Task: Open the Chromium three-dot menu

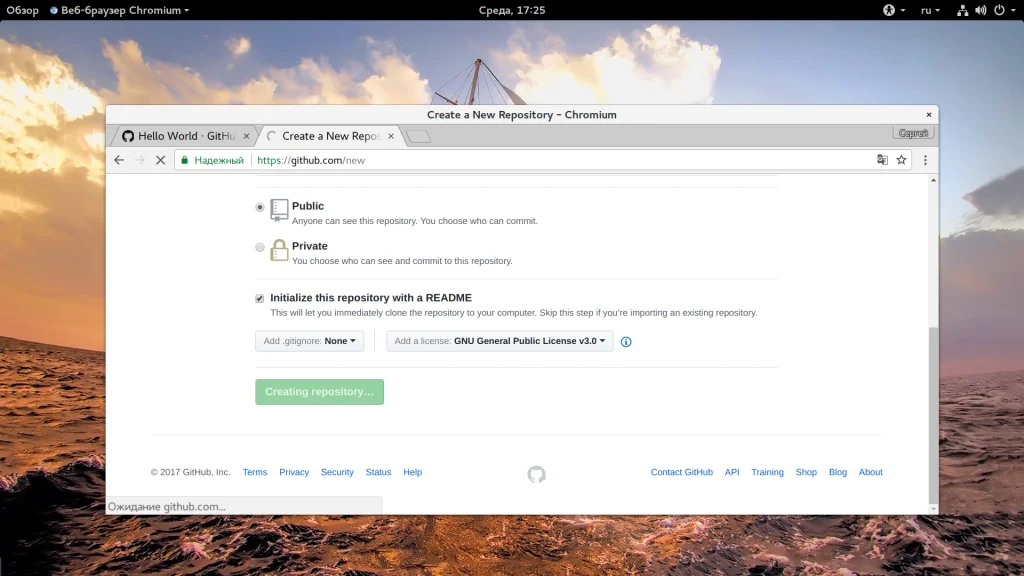Action: pyautogui.click(x=925, y=160)
